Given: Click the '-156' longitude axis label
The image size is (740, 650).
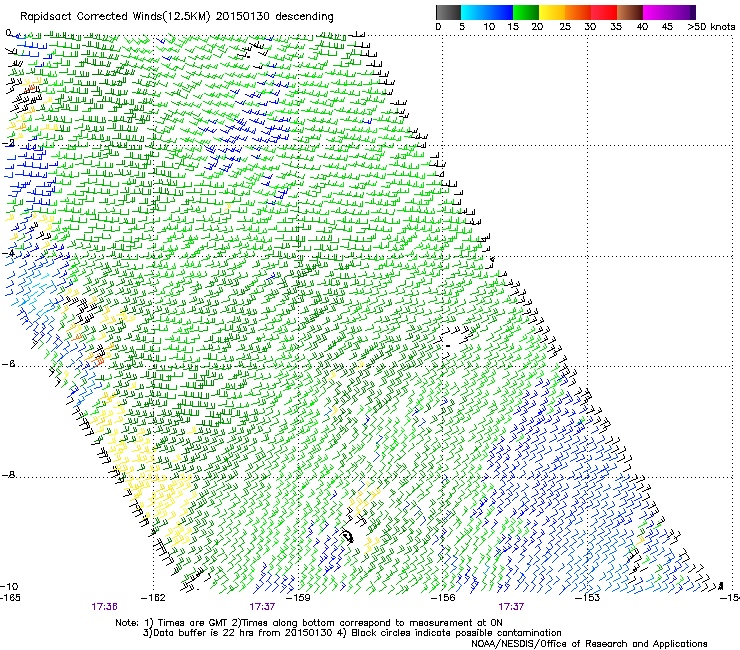Looking at the screenshot, I should tap(443, 598).
